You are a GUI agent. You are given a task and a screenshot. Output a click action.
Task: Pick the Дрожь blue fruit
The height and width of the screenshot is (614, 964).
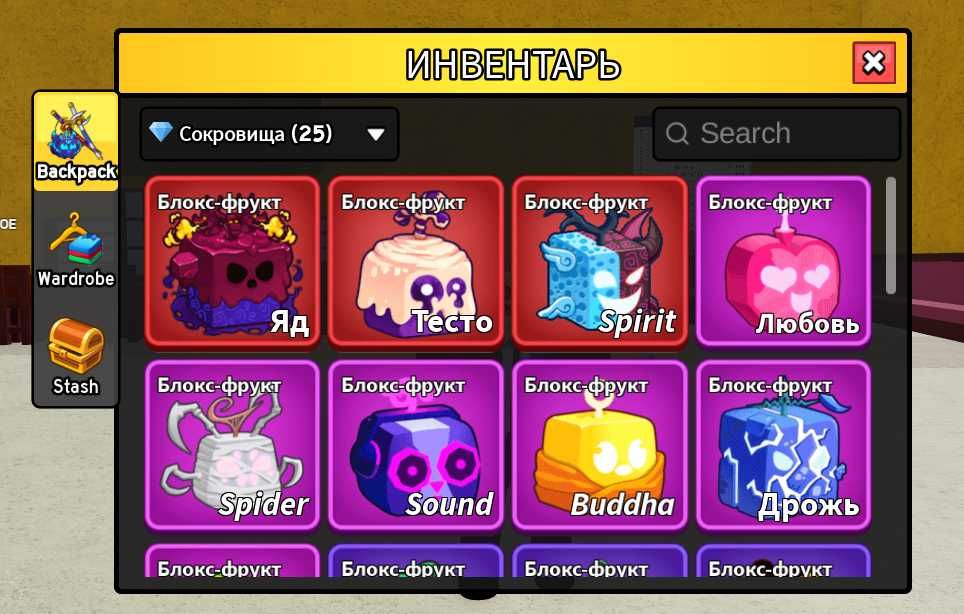pyautogui.click(x=783, y=446)
